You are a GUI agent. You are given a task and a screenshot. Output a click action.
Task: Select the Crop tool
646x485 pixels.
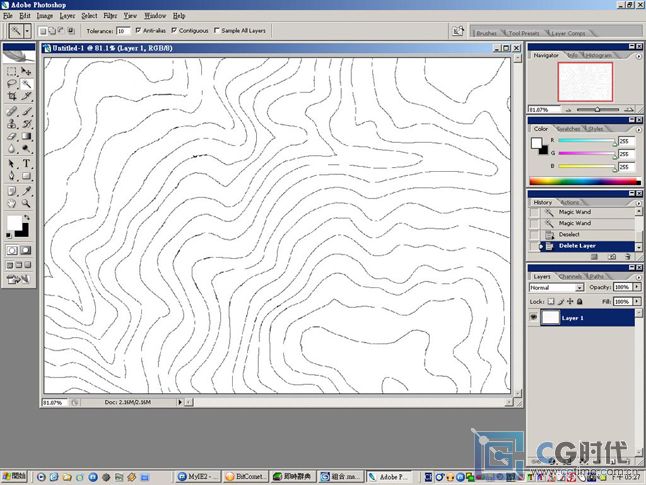point(12,96)
